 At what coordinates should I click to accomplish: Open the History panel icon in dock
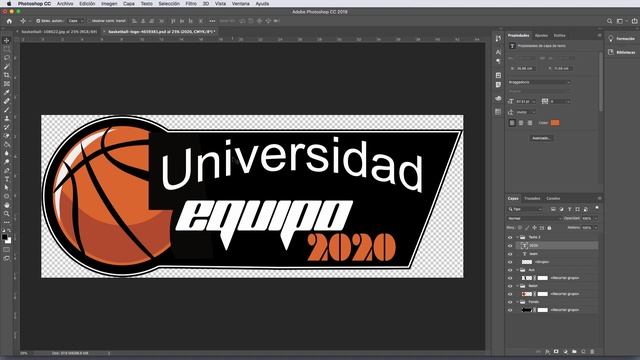tap(498, 38)
